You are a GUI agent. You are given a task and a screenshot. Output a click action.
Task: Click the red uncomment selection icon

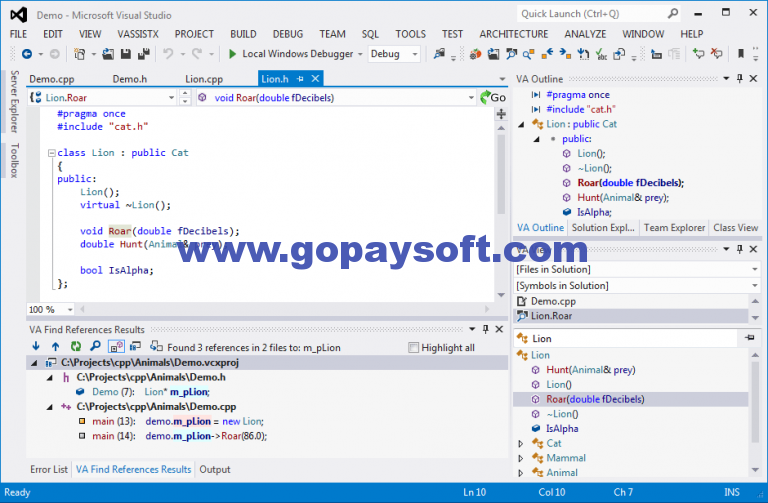tap(717, 54)
